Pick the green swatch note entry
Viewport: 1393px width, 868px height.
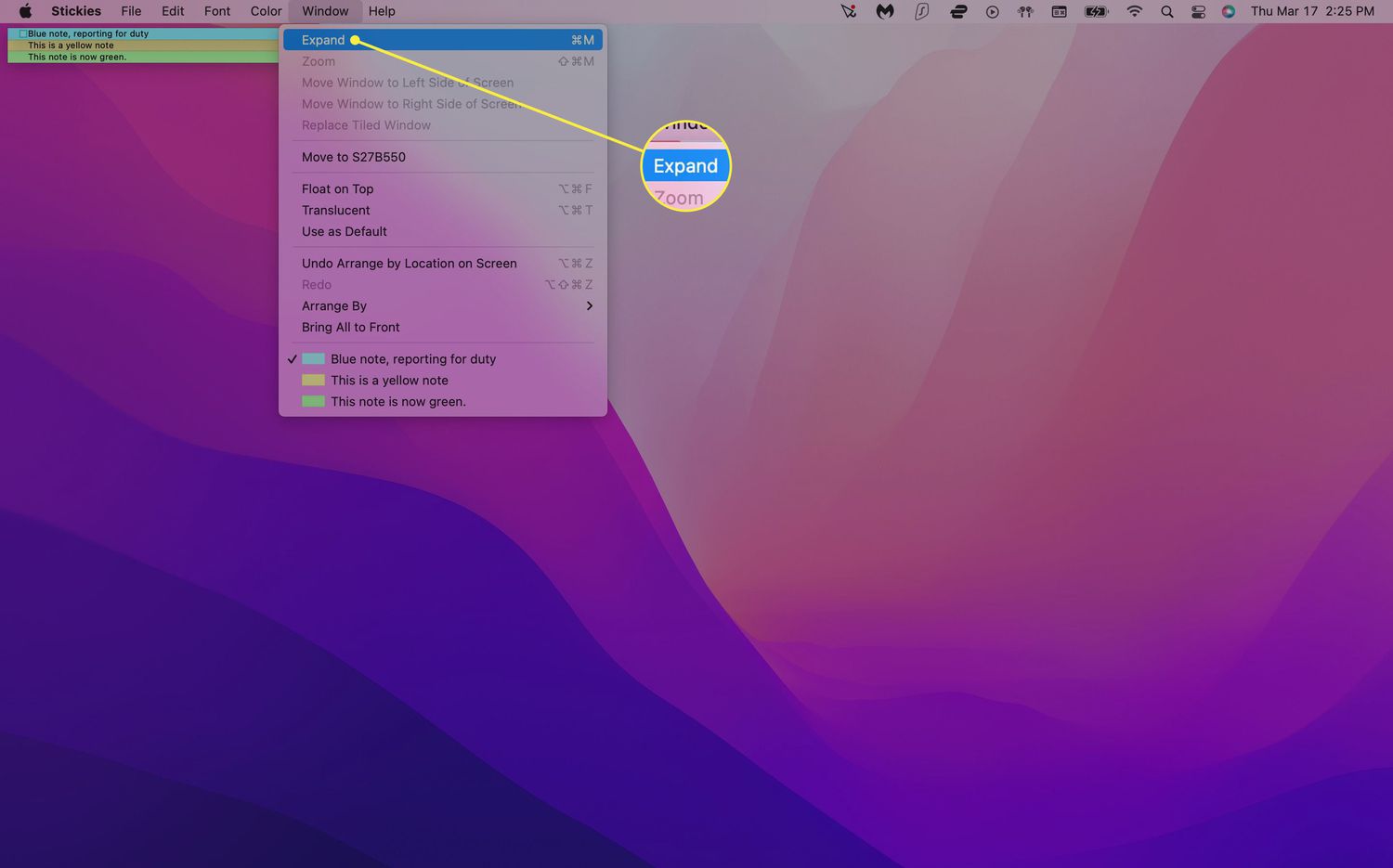[397, 402]
